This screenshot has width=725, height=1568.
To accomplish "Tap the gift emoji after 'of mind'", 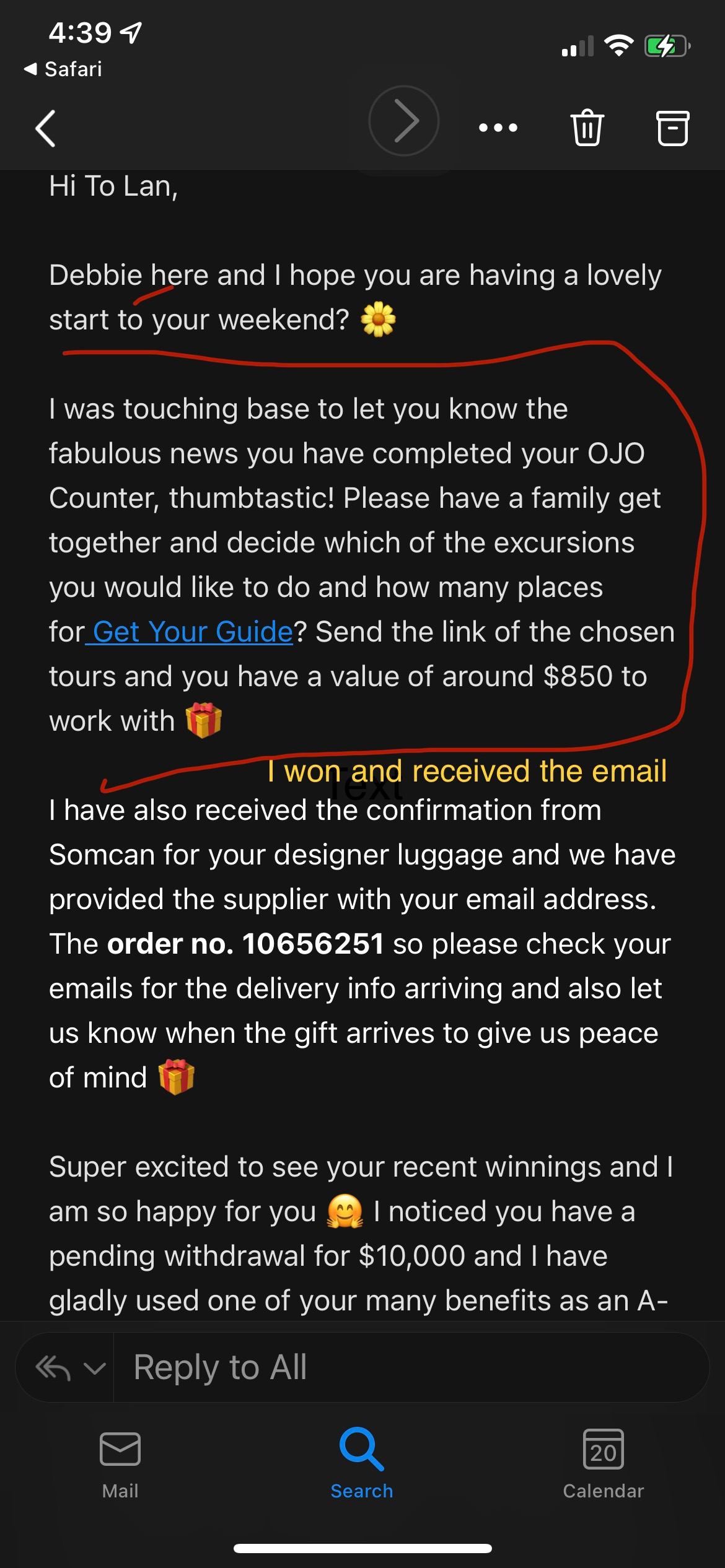I will point(177,1078).
